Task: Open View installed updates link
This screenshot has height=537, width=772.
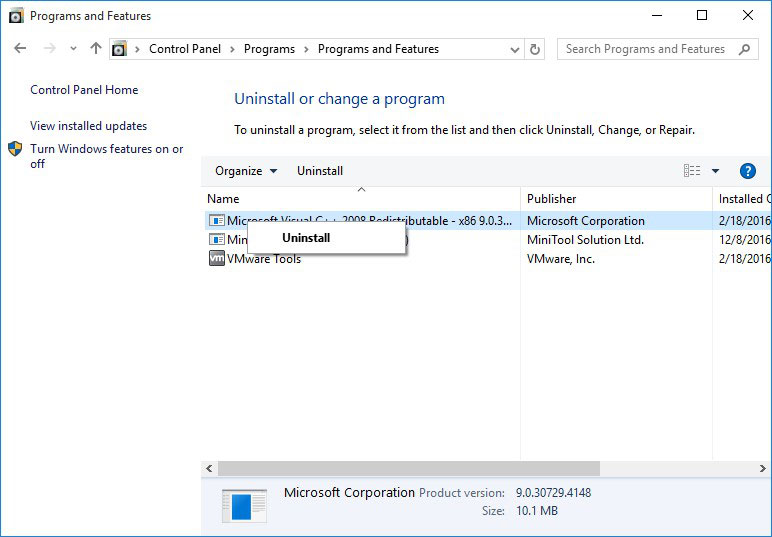Action: coord(89,126)
